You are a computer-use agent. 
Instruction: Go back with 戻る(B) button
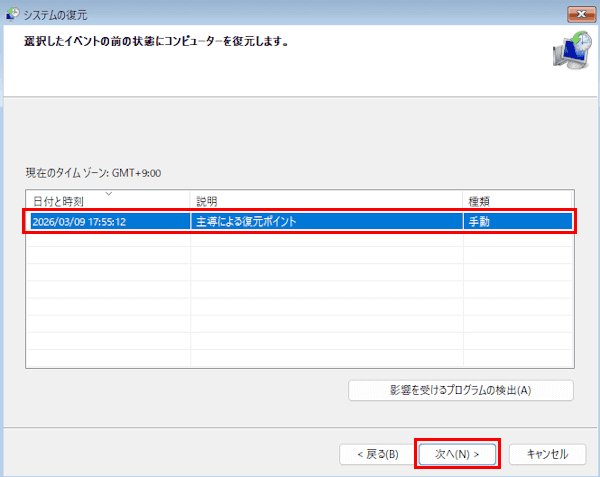pyautogui.click(x=378, y=454)
